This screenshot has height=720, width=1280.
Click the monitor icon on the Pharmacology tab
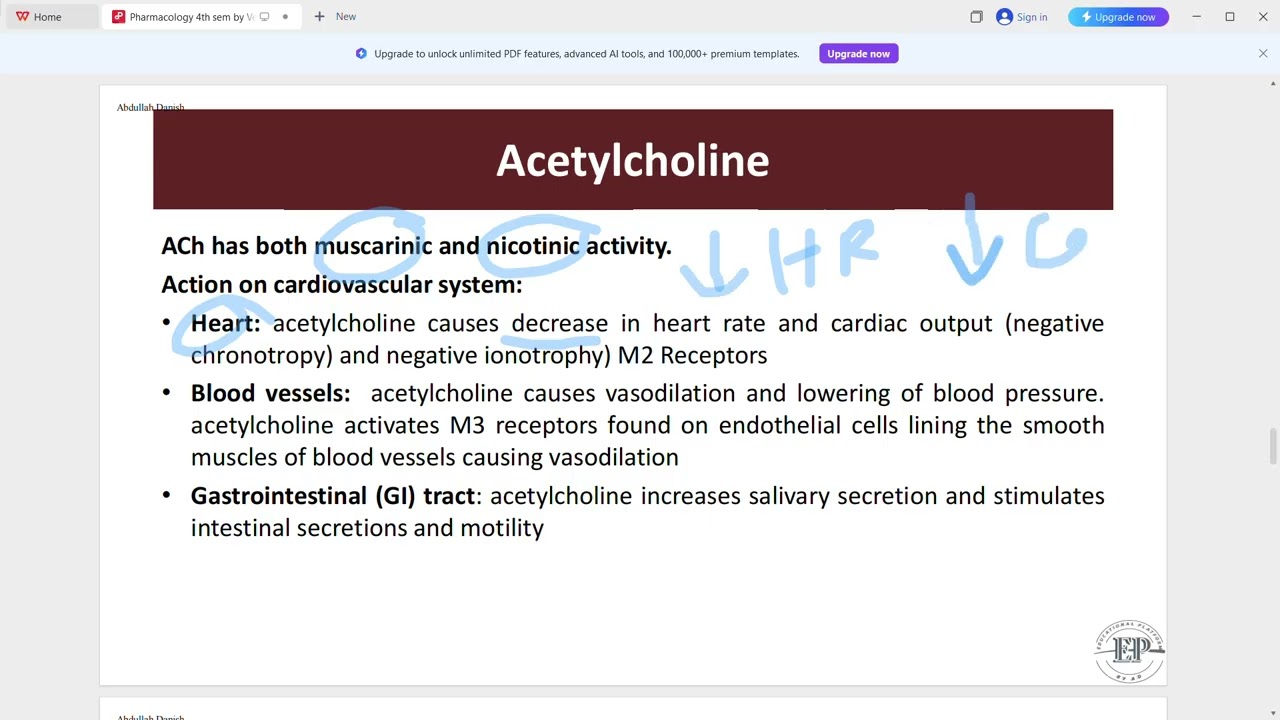[x=265, y=17]
